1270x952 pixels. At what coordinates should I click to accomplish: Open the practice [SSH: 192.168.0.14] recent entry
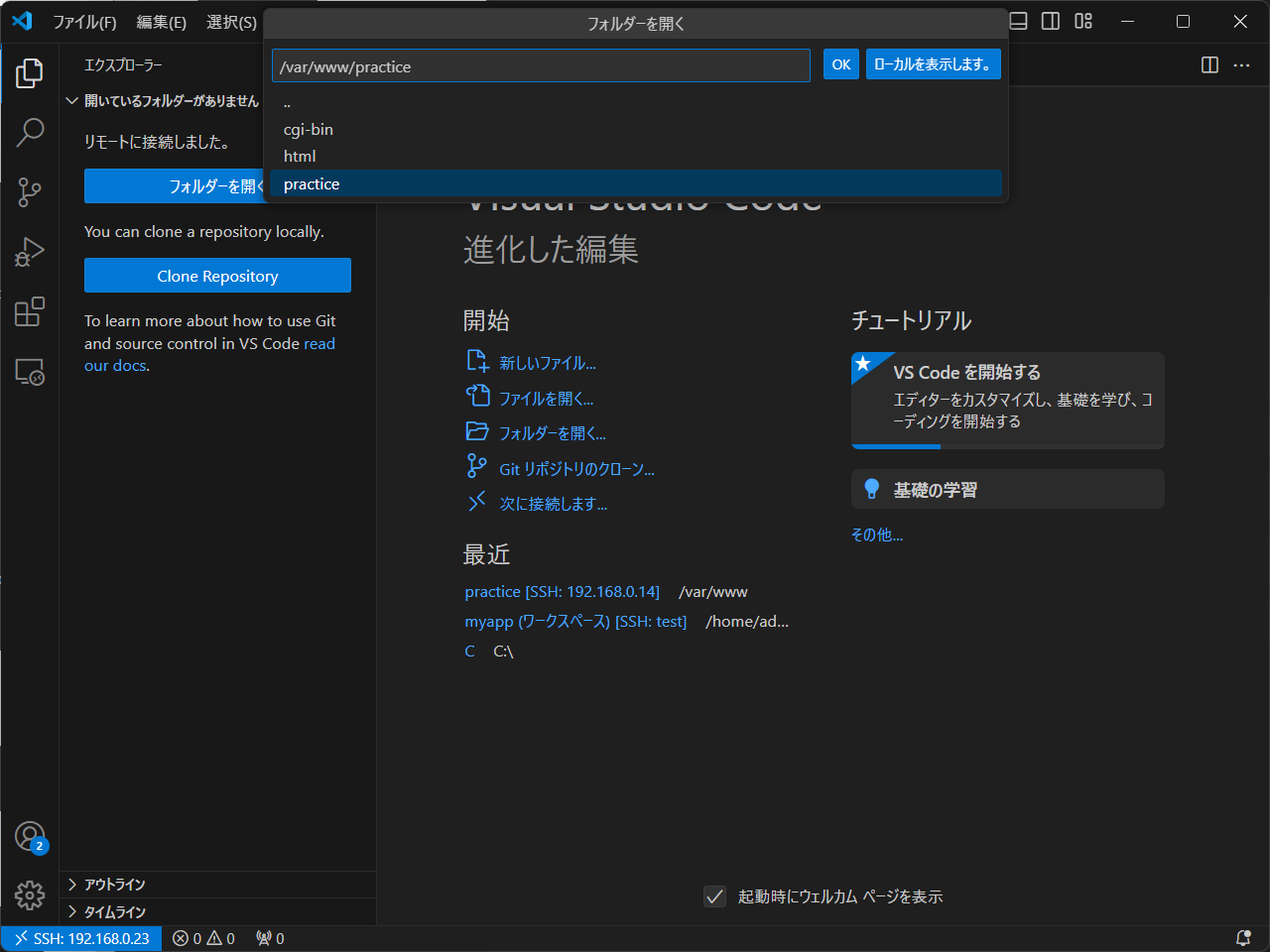[x=563, y=591]
